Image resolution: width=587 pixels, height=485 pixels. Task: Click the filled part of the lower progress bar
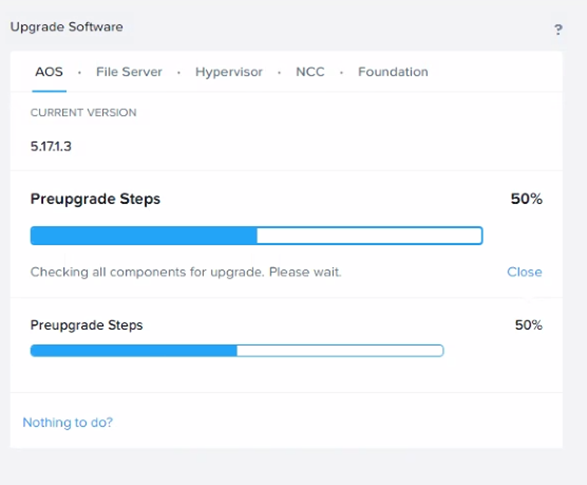coord(134,351)
